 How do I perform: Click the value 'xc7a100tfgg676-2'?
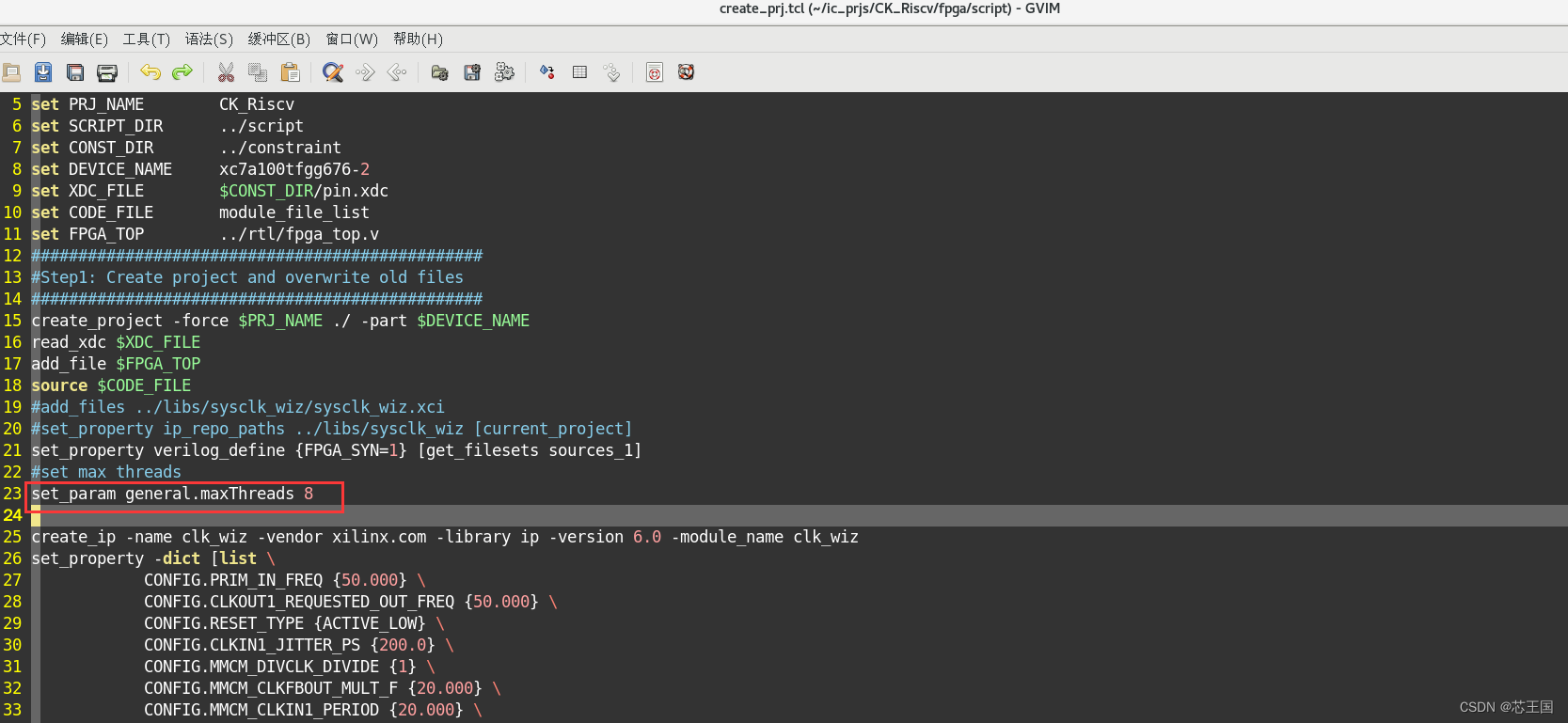coord(294,169)
